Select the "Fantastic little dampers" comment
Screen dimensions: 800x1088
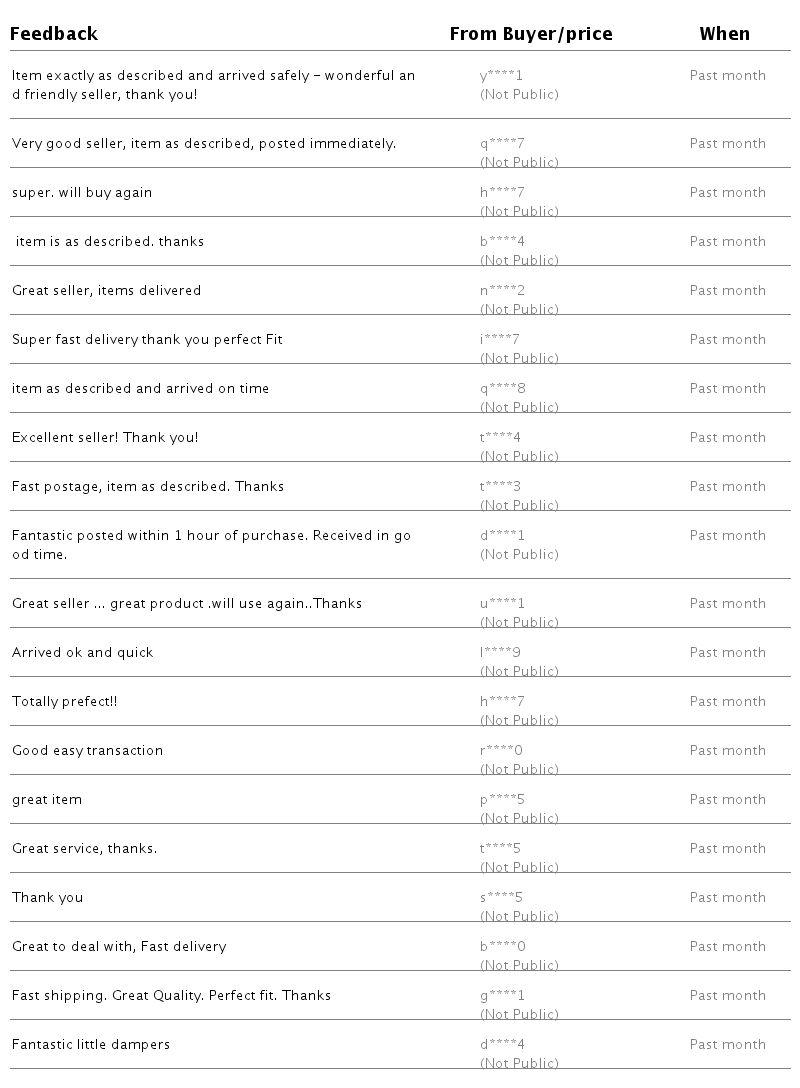[x=91, y=1045]
